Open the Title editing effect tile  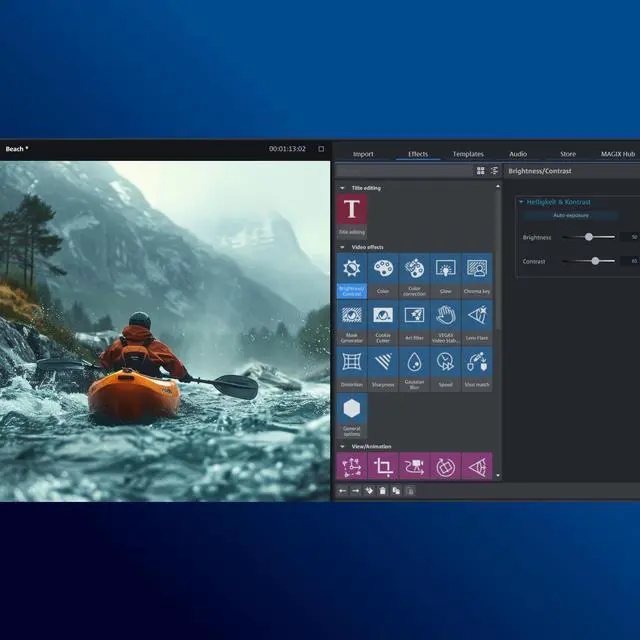tap(352, 216)
